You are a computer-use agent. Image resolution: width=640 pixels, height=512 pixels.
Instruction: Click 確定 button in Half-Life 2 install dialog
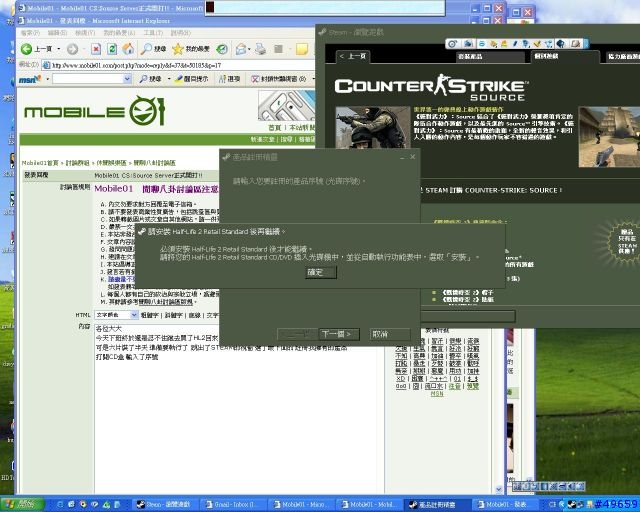tap(321, 272)
